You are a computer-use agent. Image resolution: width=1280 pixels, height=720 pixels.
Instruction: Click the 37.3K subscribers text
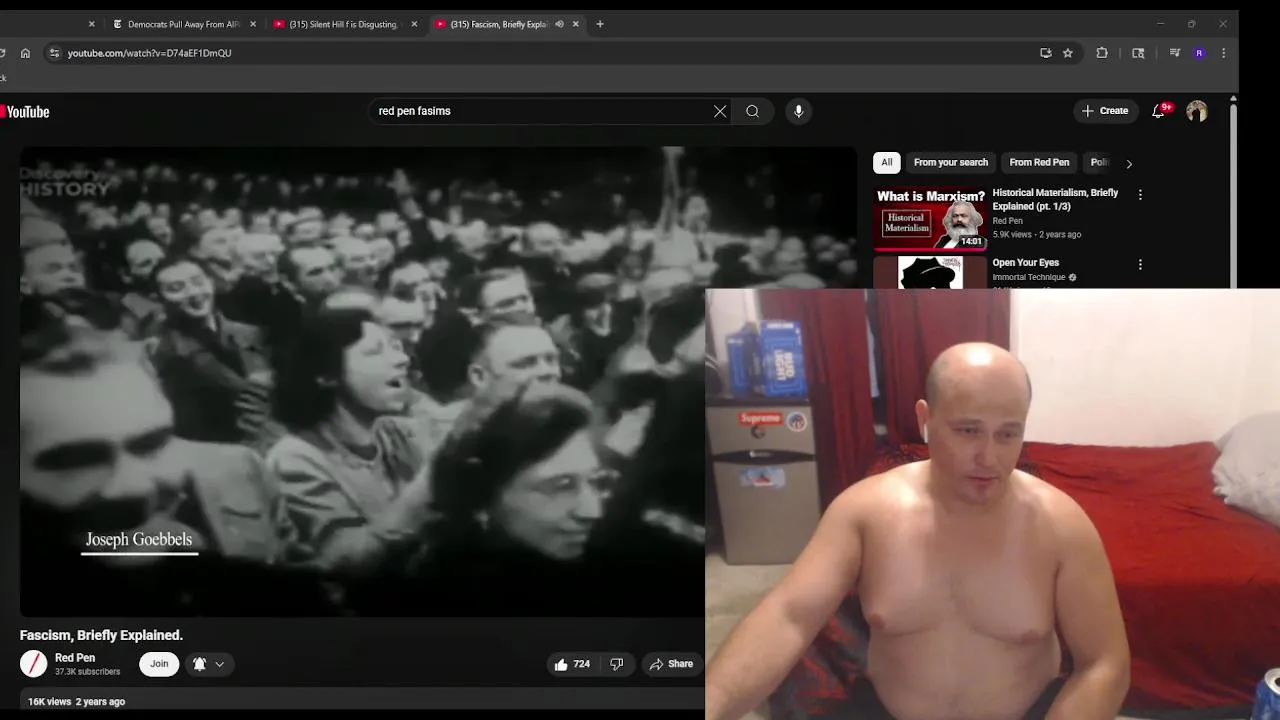tap(87, 672)
